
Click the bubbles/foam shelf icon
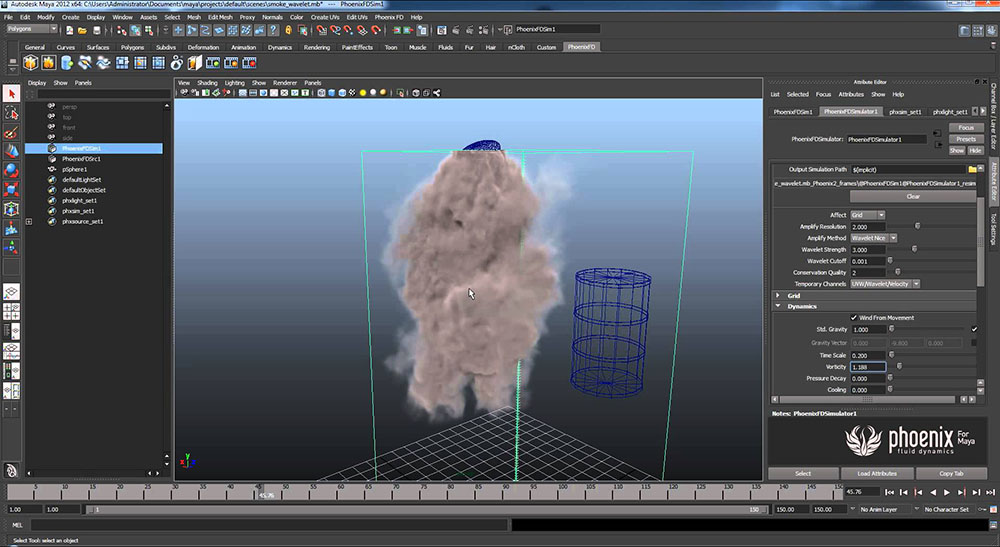[x=177, y=62]
